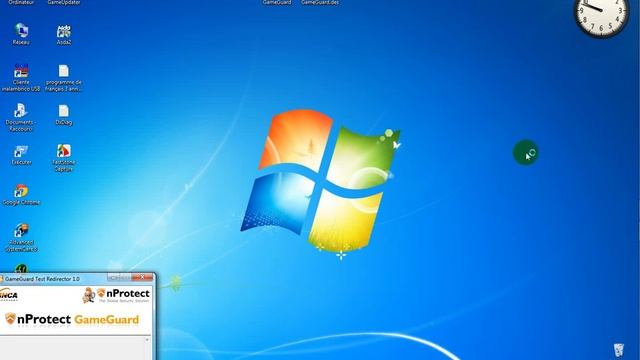640x360 pixels.
Task: Click the scroll up arrow in redirector window
Action: pos(147,340)
